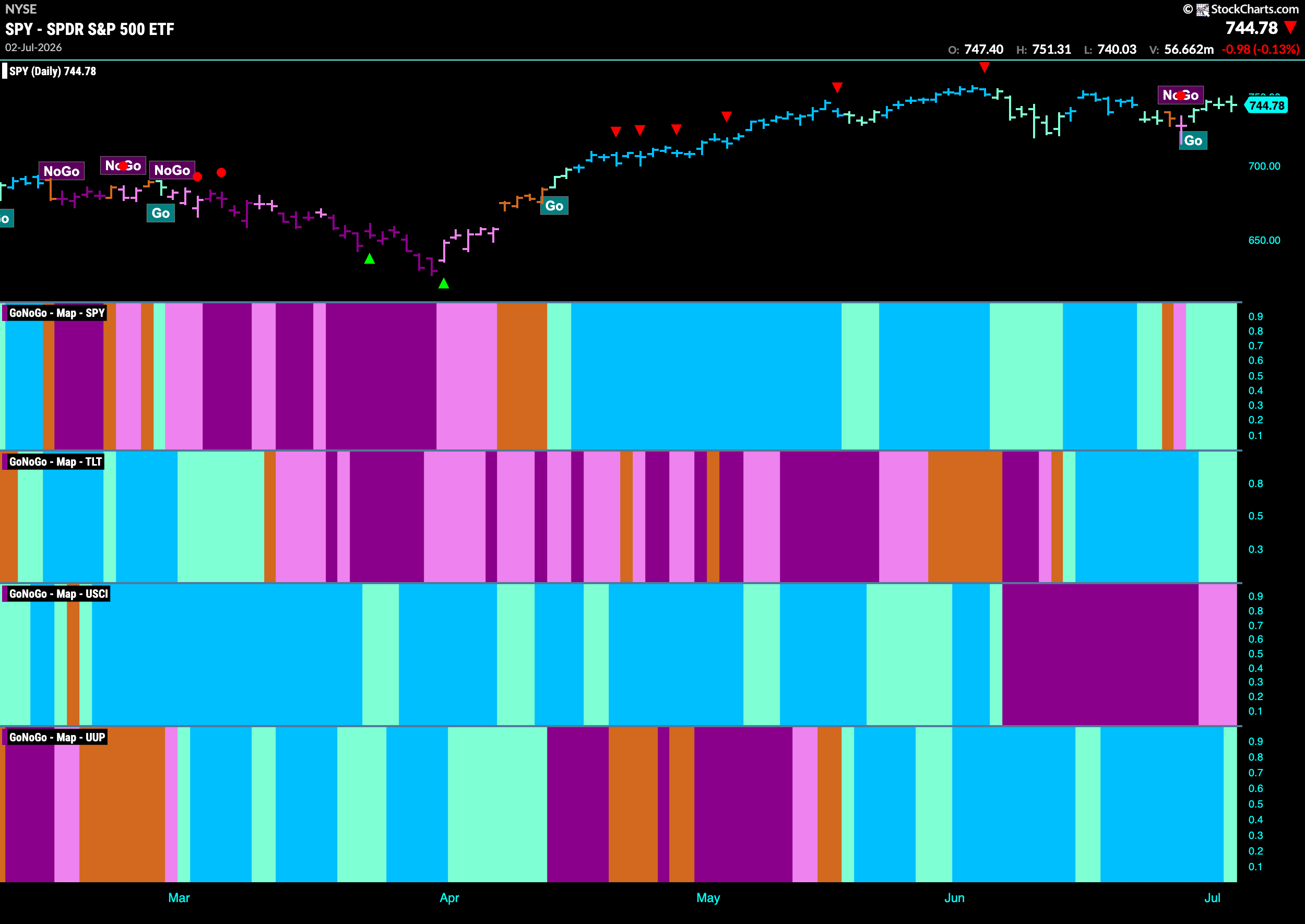This screenshot has width=1305, height=924.
Task: Click the volume value 56.662m
Action: [1189, 50]
